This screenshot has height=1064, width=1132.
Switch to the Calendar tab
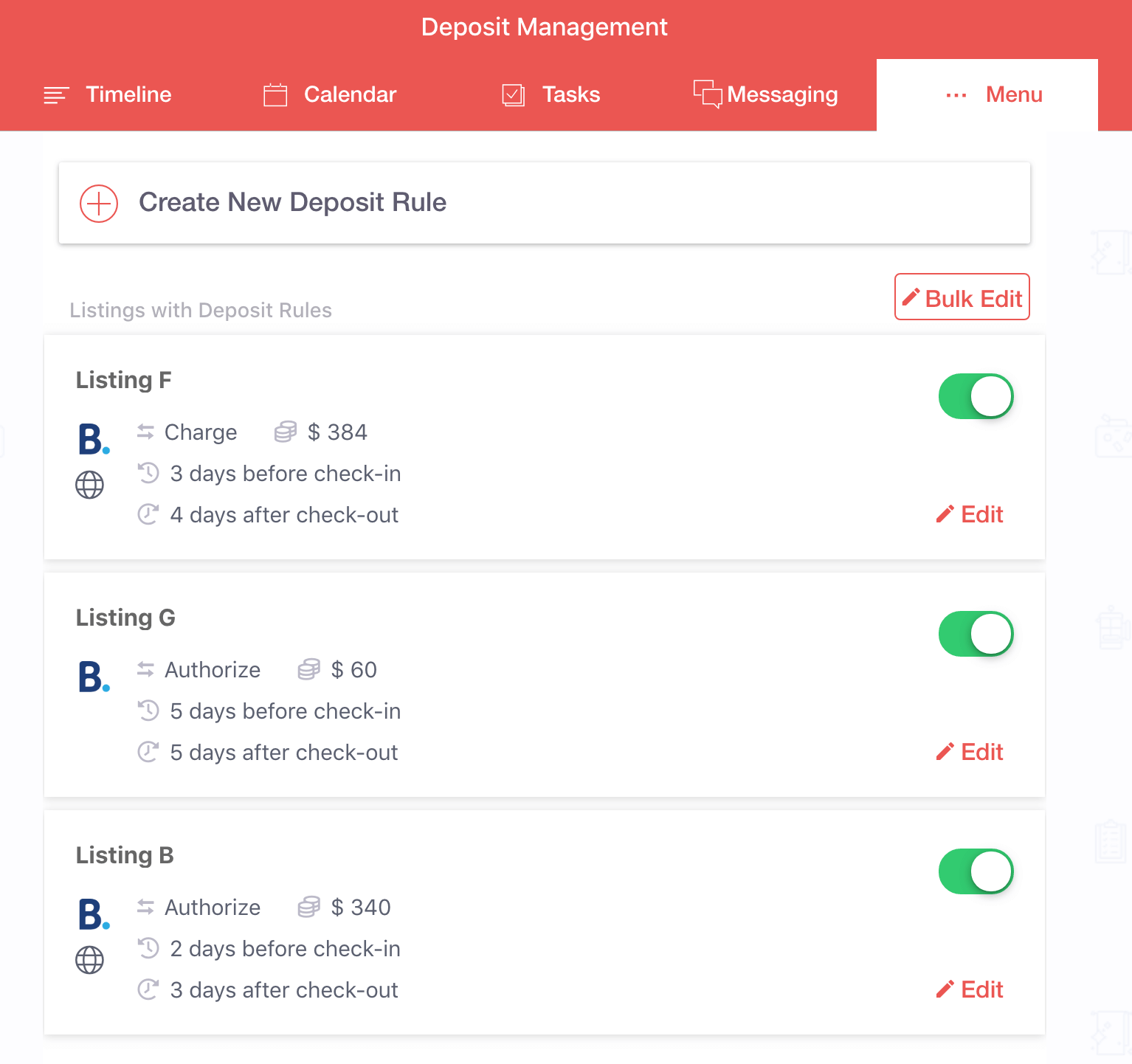click(x=330, y=95)
